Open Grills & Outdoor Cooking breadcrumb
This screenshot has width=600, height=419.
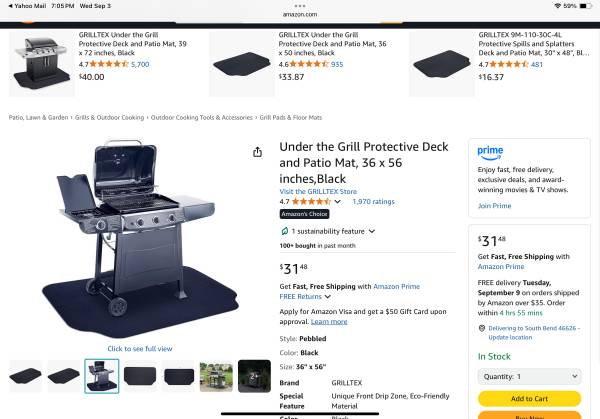click(109, 117)
